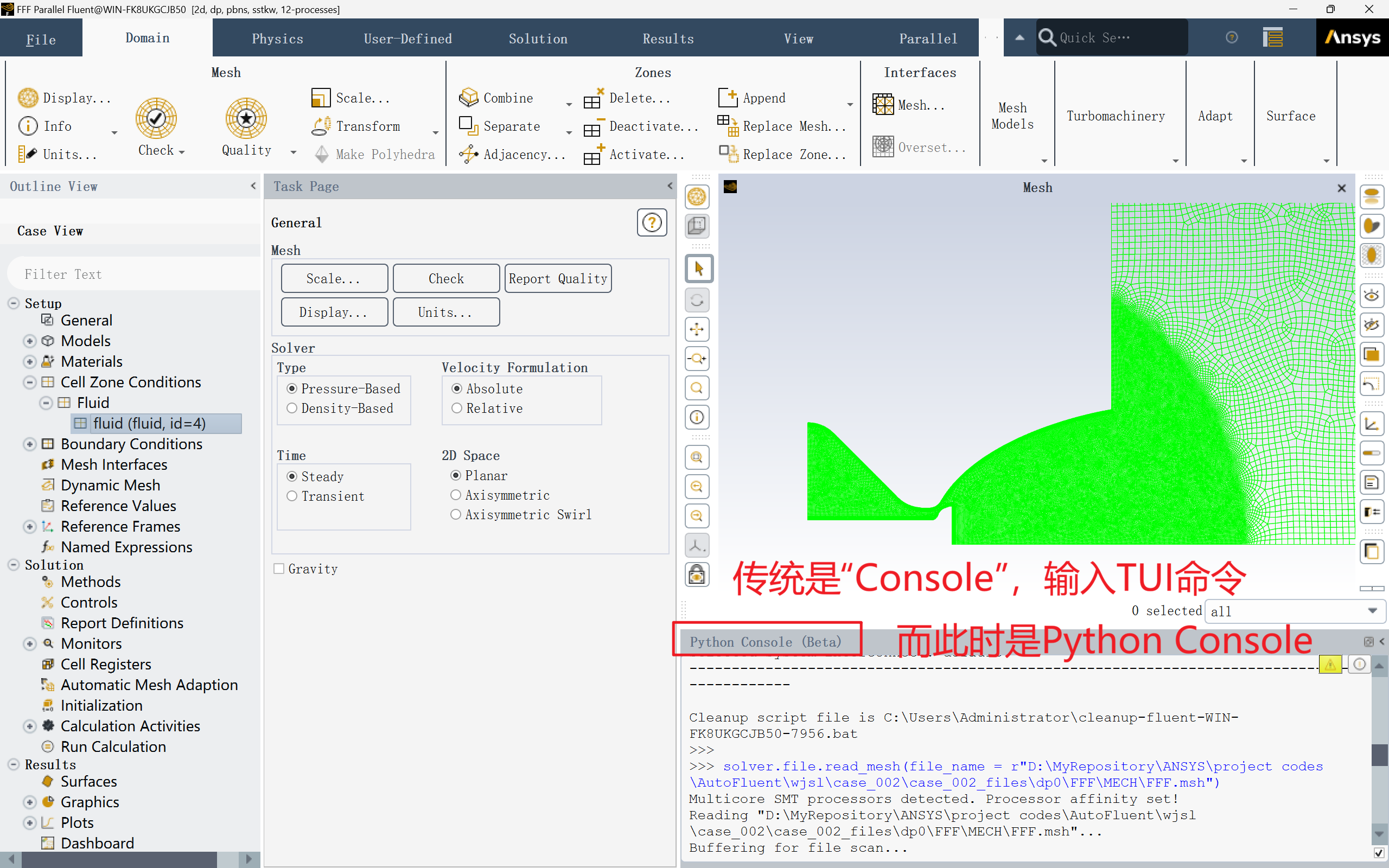Open the selection filter 'all' dropdown
This screenshot has width=1389, height=868.
tap(1295, 611)
